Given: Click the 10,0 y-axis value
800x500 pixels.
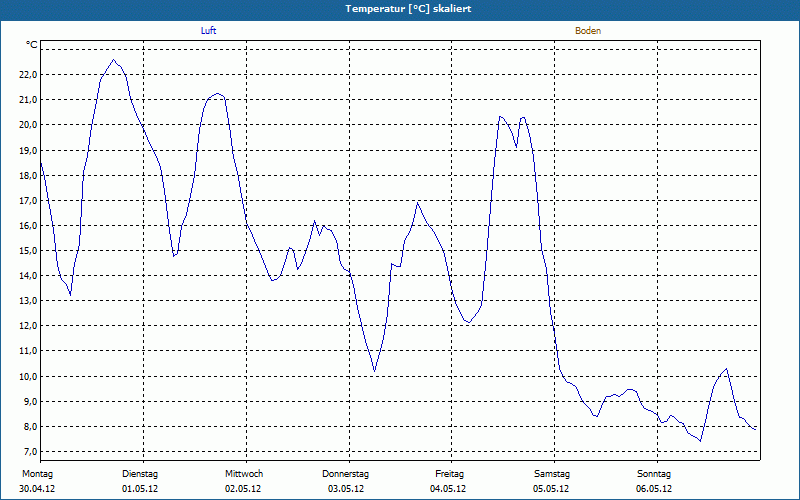Looking at the screenshot, I should point(28,377).
